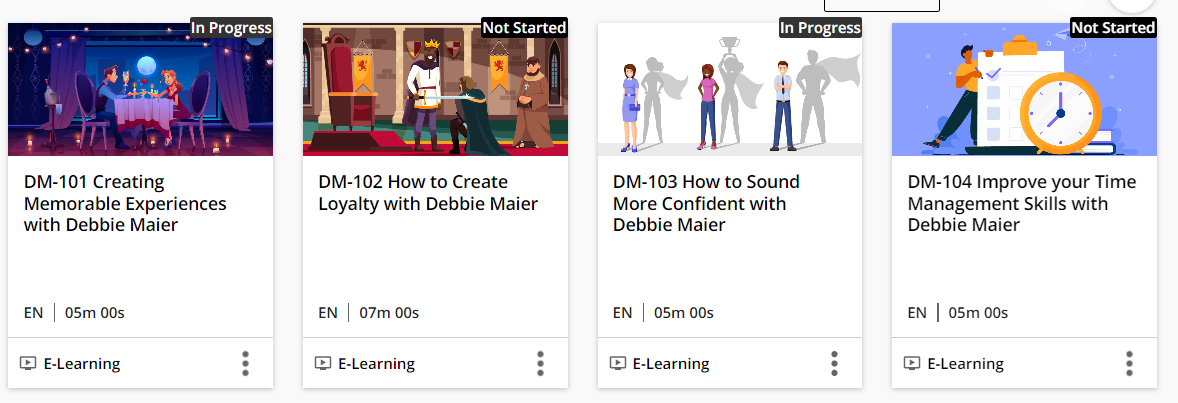
Task: Click the E-Learning play icon on DM-101
Action: [28, 363]
